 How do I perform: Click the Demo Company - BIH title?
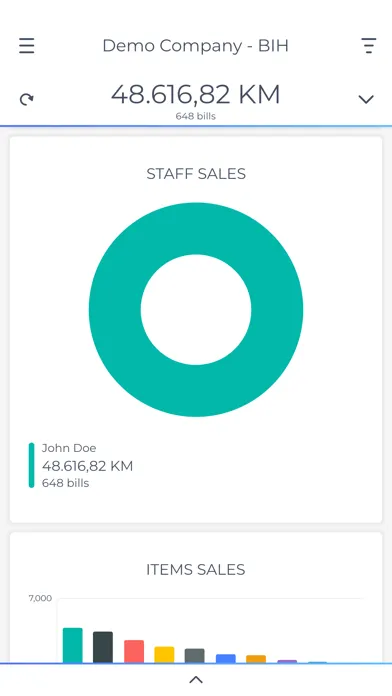[196, 46]
